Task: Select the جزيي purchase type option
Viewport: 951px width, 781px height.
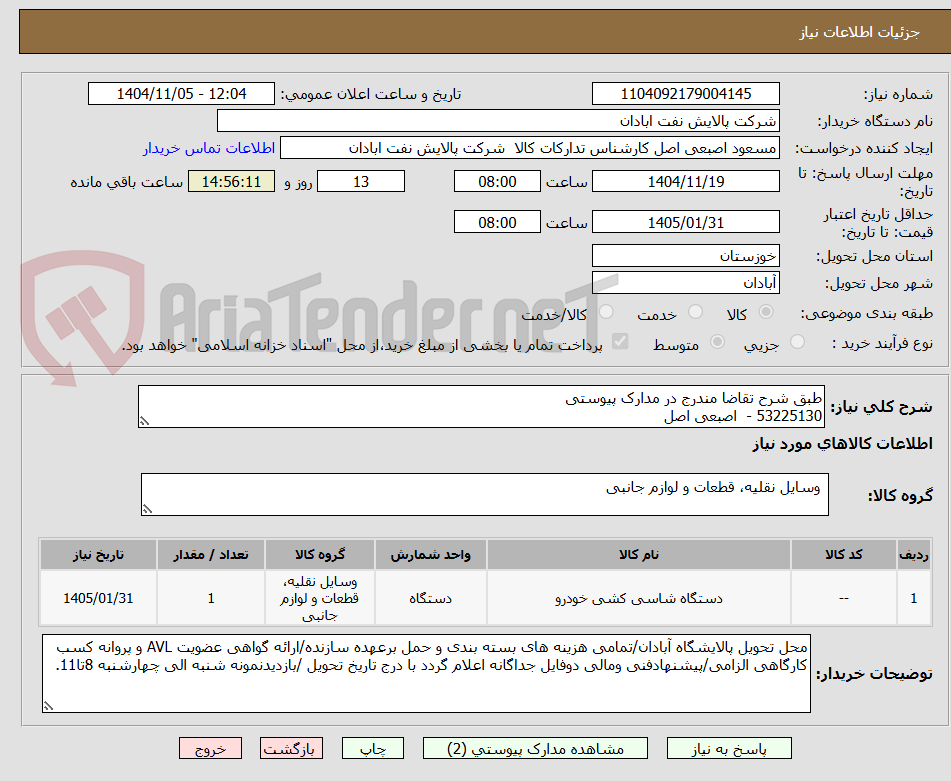Action: [x=797, y=342]
